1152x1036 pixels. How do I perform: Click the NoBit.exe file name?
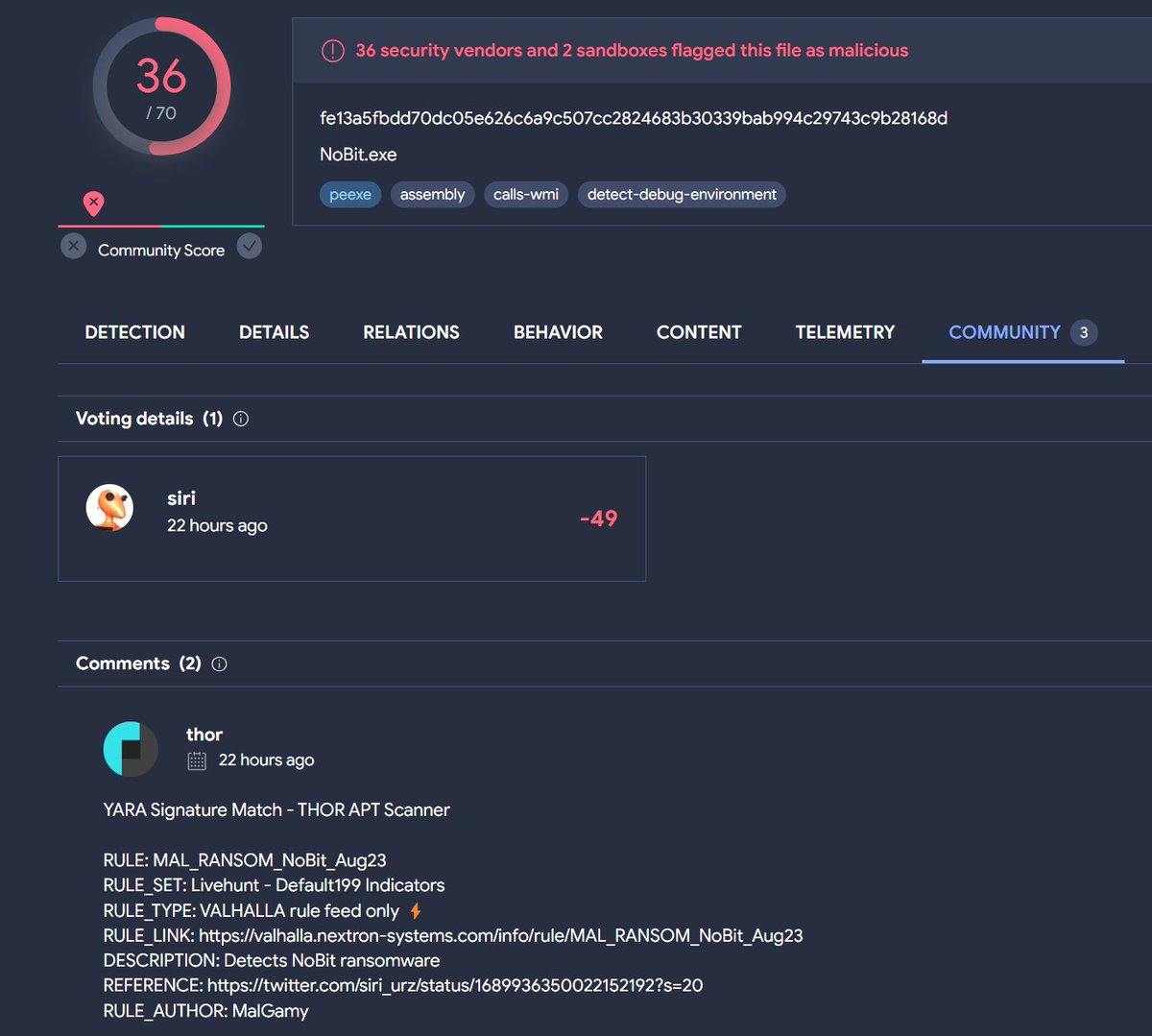(x=358, y=155)
